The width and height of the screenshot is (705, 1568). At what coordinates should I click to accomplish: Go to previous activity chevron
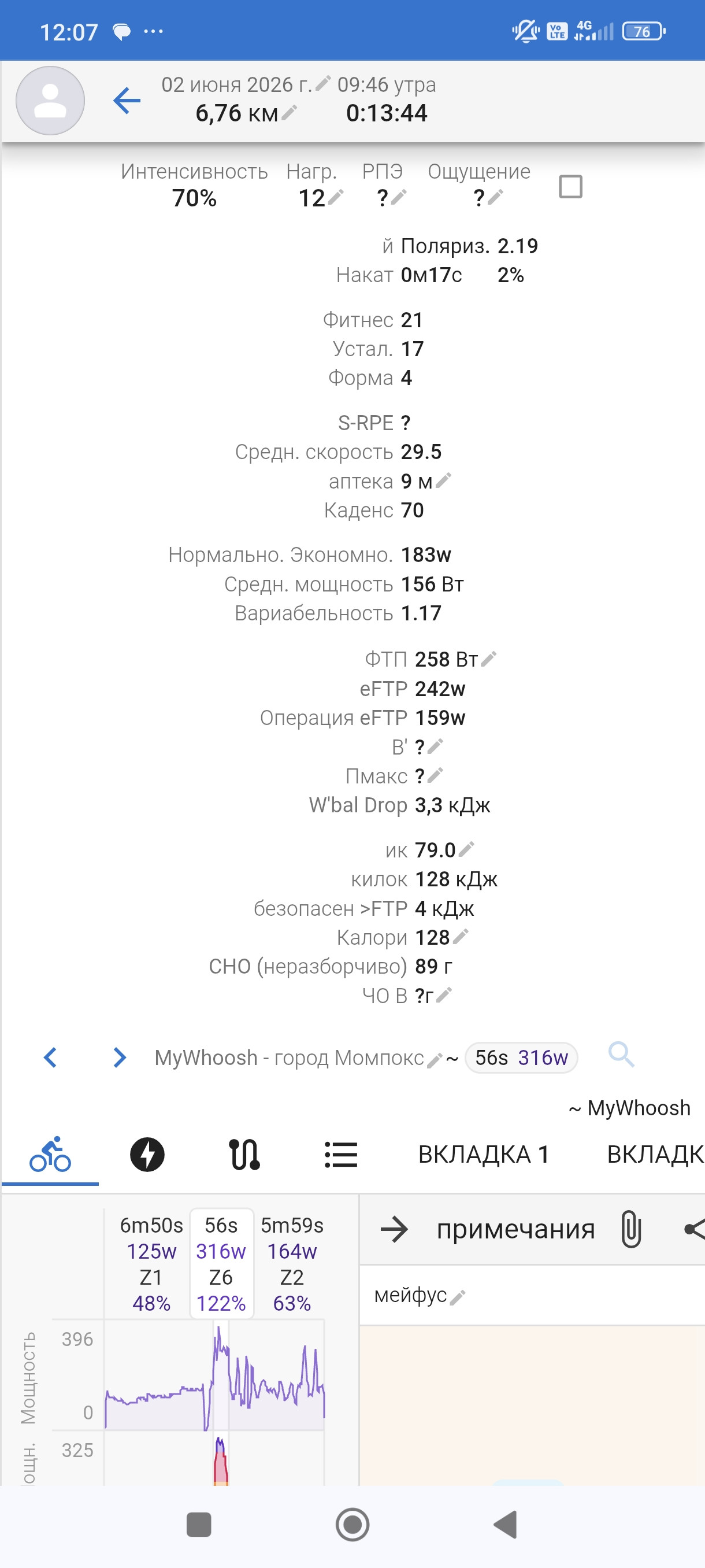click(50, 1058)
